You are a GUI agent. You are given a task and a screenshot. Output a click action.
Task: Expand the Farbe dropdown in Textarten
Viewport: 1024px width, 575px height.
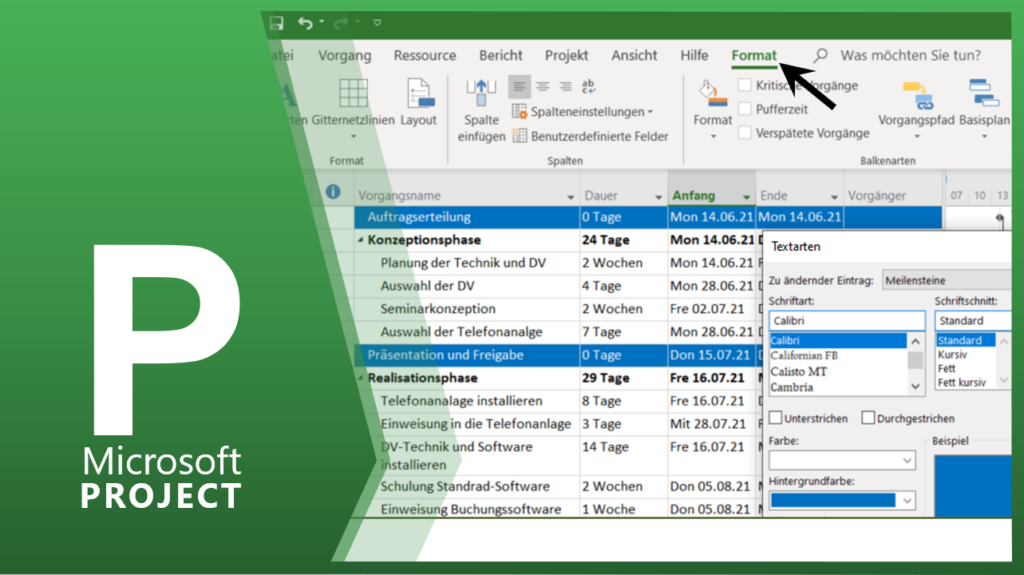point(906,461)
